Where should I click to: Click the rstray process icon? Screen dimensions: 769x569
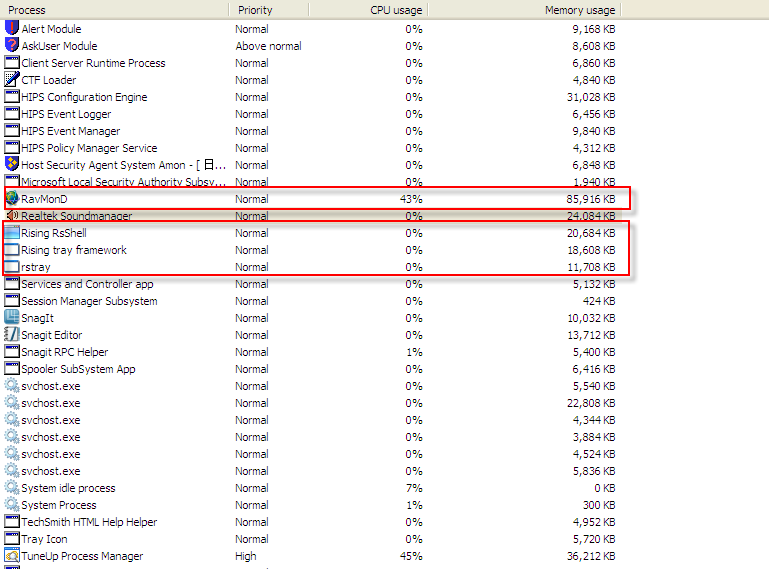(x=12, y=266)
